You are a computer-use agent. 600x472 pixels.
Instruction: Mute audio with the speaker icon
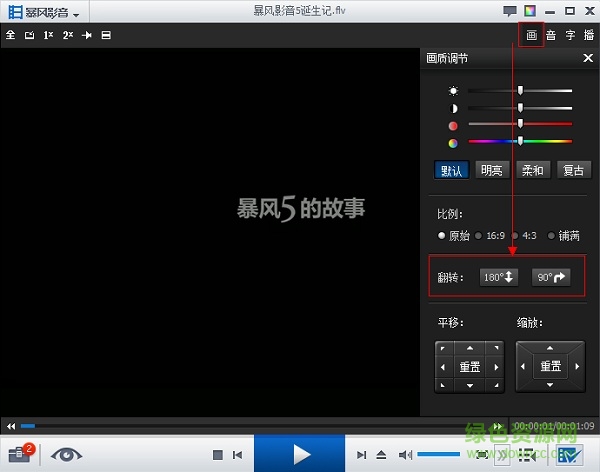tap(406, 455)
